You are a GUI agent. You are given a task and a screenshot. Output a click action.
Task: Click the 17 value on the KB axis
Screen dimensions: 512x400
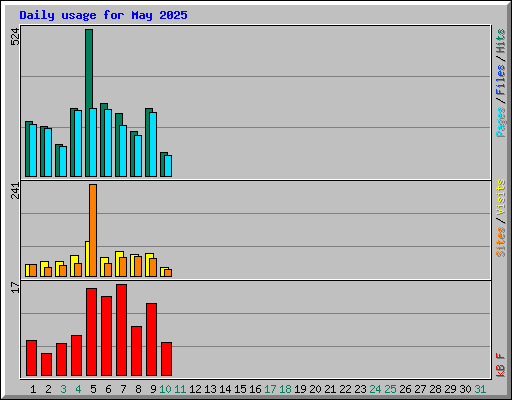15,288
